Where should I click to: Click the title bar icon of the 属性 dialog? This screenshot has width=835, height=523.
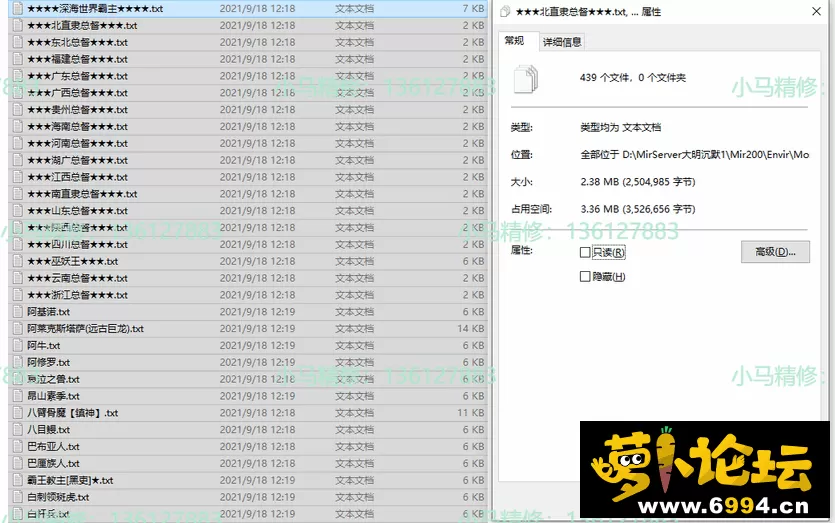(505, 11)
